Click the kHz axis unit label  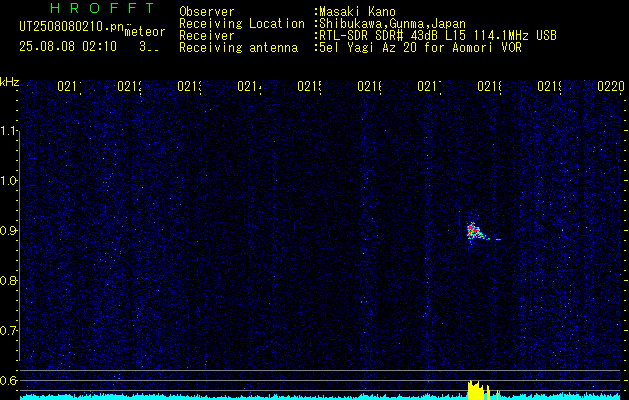point(9,82)
